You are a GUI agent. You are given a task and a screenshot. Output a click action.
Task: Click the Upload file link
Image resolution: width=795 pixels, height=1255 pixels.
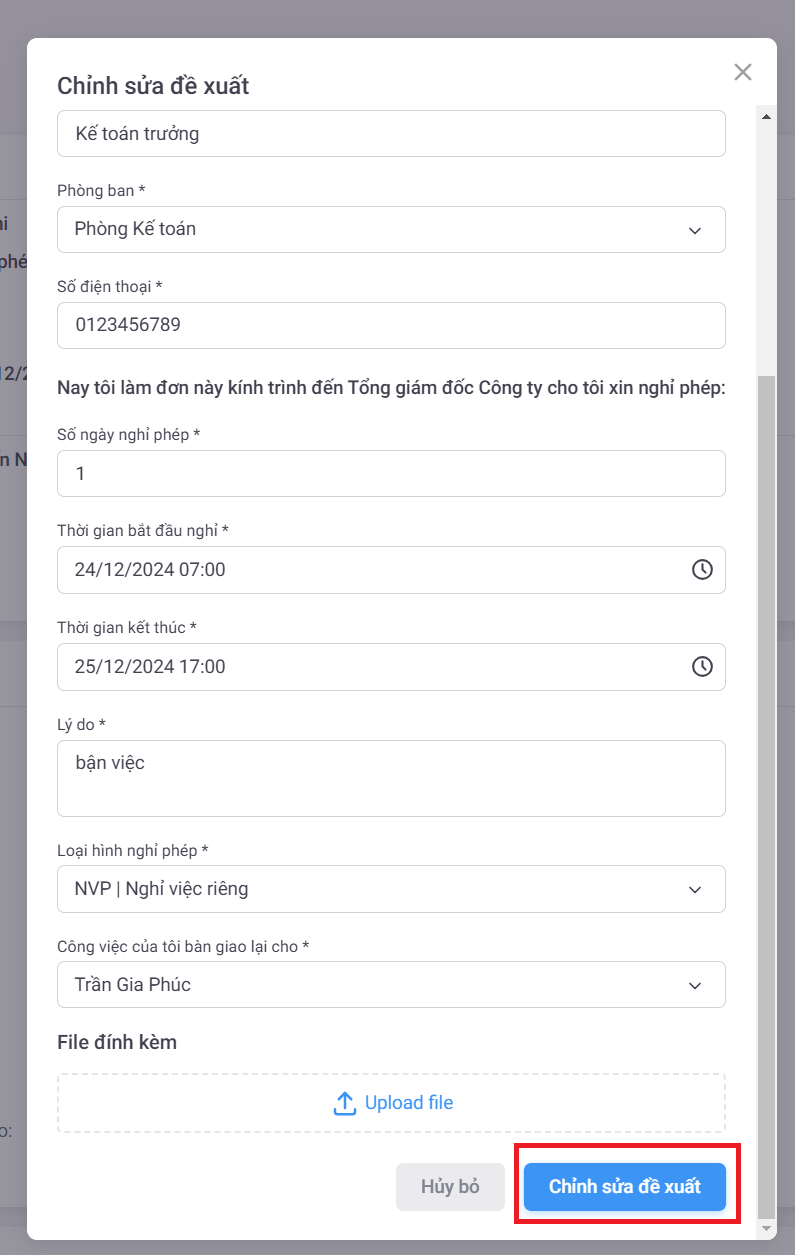click(x=408, y=1103)
